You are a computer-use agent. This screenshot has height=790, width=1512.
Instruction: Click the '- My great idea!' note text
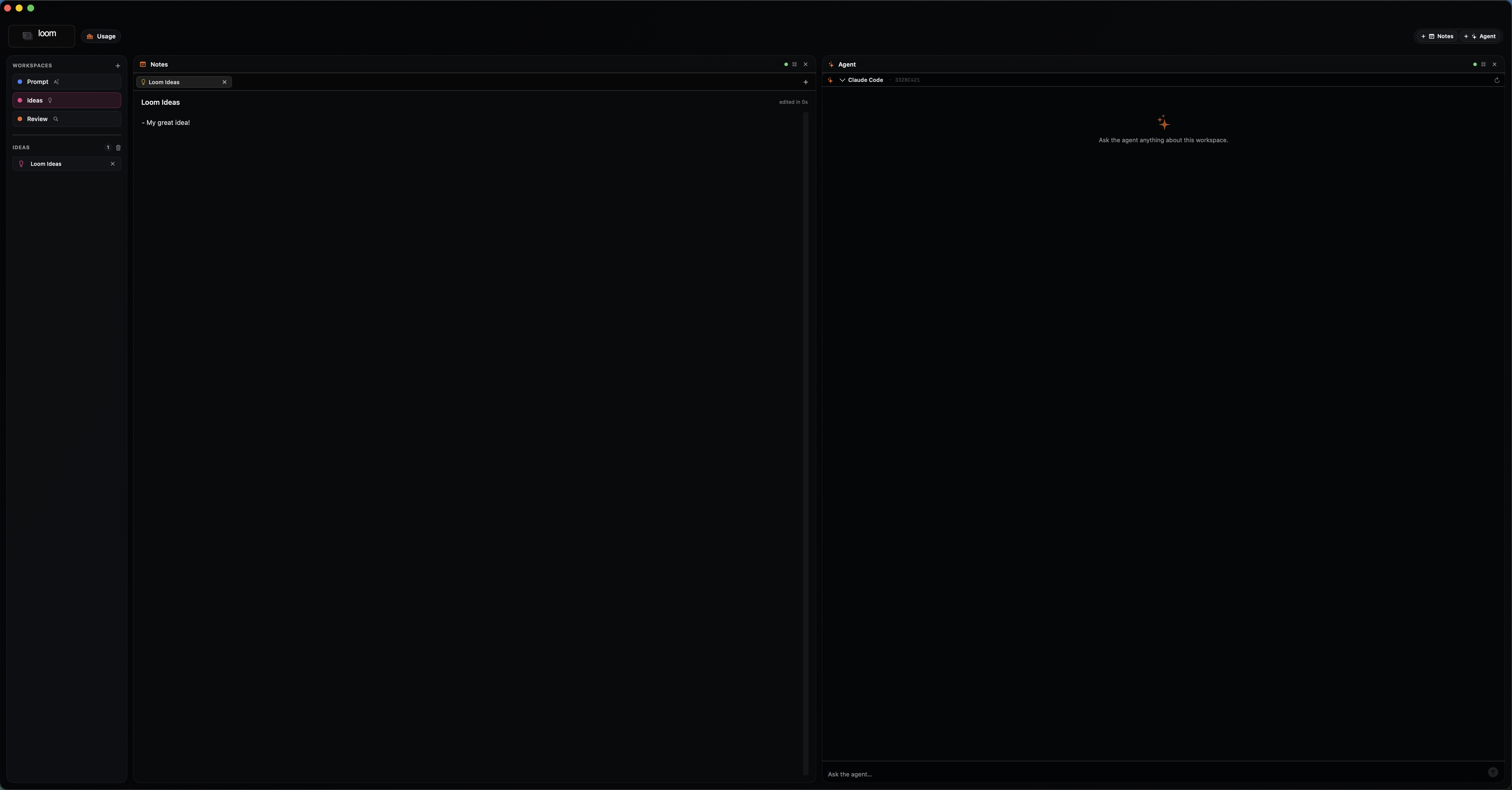tap(166, 123)
